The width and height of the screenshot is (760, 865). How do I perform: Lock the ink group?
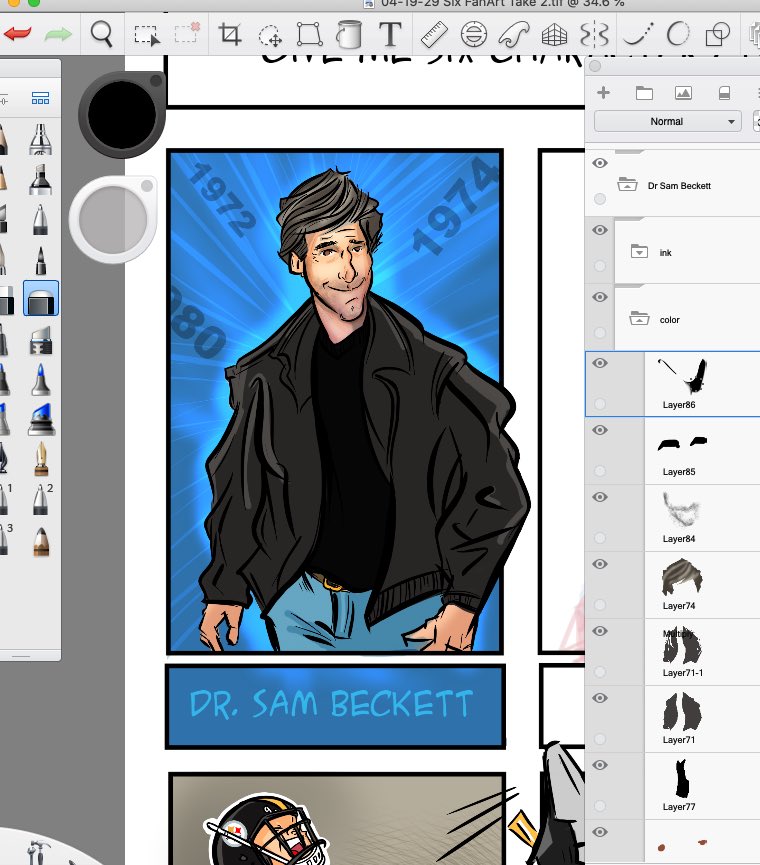coord(600,266)
